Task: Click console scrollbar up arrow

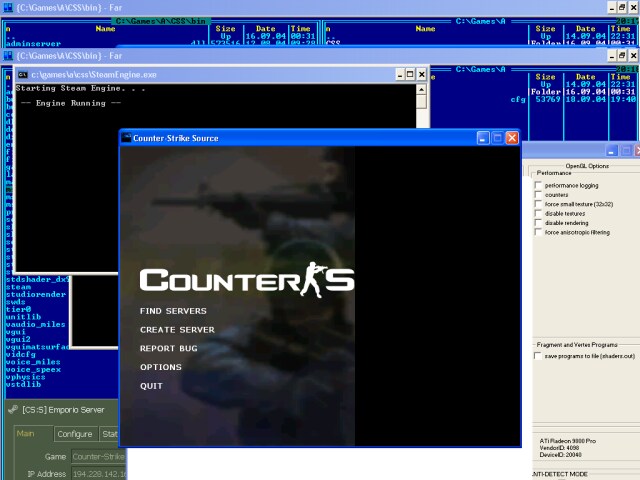Action: [x=422, y=89]
